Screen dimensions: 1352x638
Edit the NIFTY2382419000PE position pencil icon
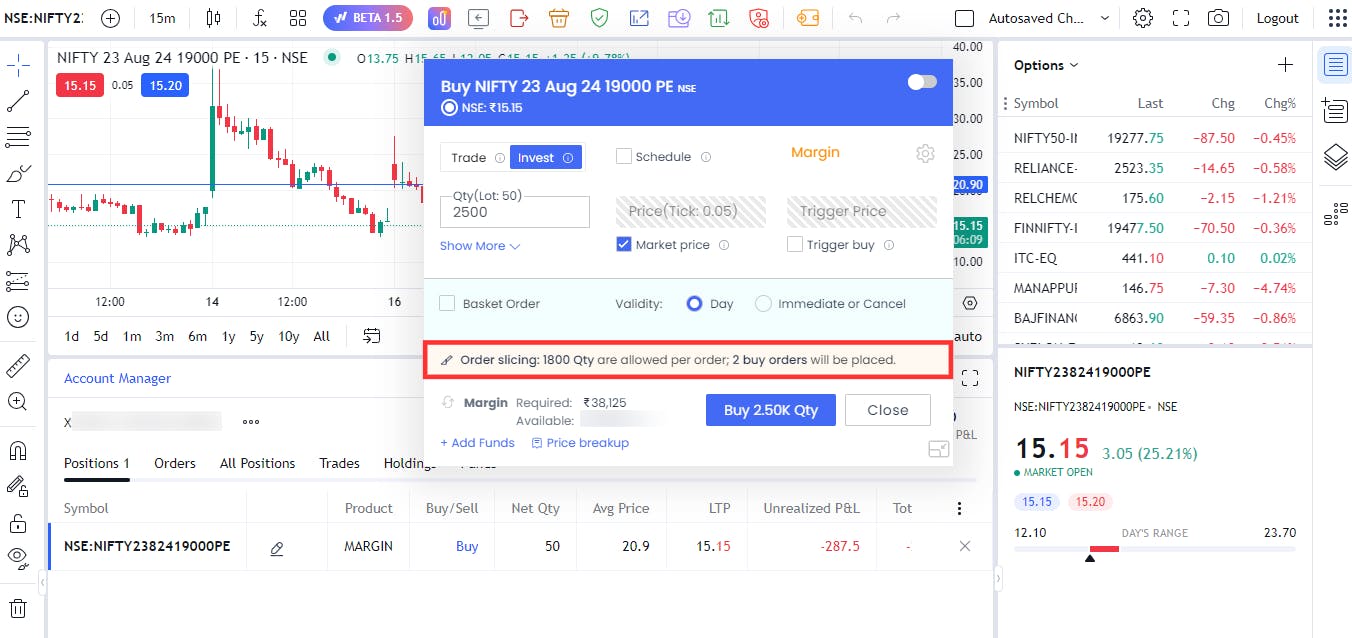(277, 548)
